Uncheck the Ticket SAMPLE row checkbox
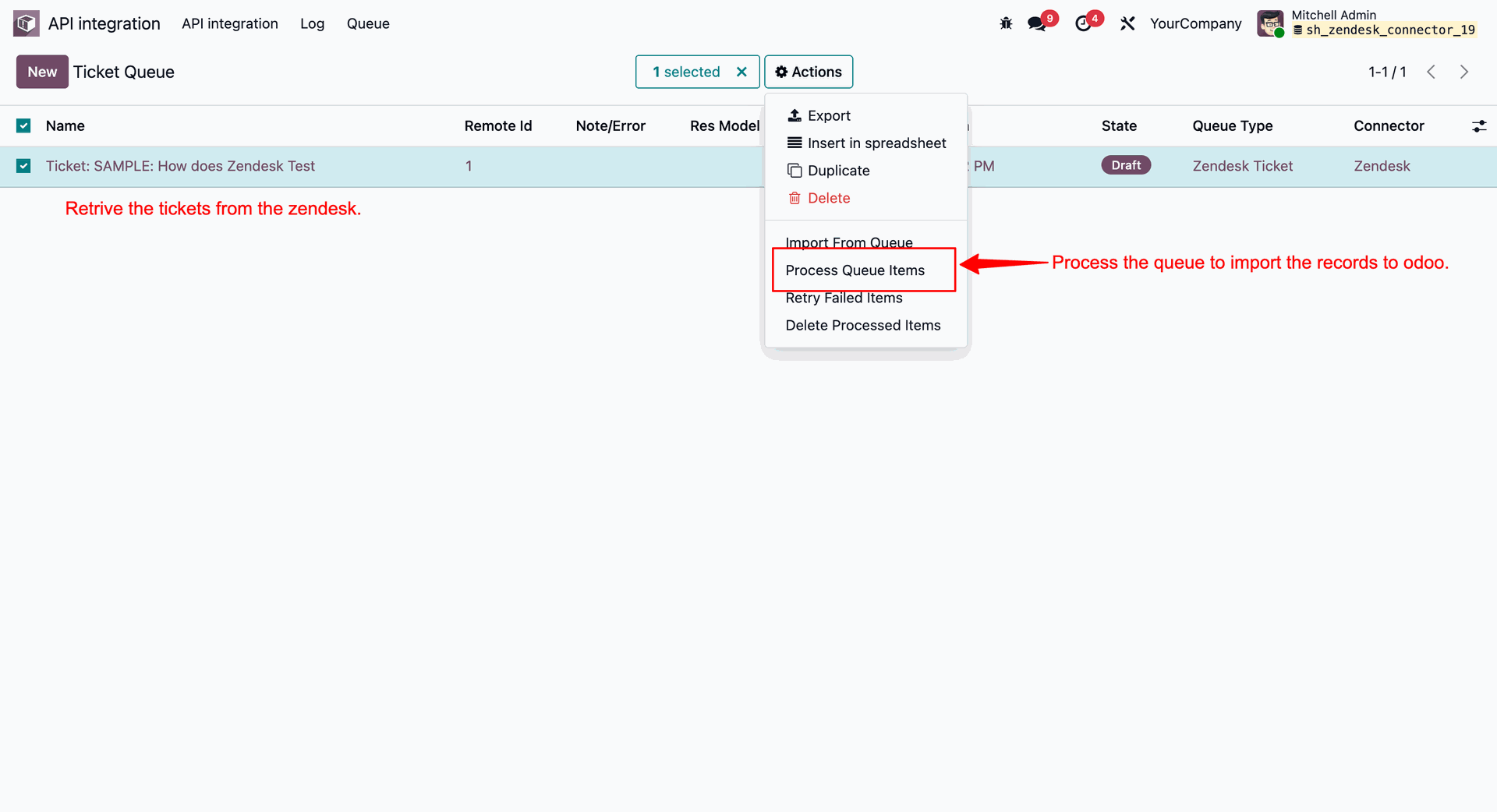Image resolution: width=1497 pixels, height=812 pixels. pyautogui.click(x=23, y=166)
